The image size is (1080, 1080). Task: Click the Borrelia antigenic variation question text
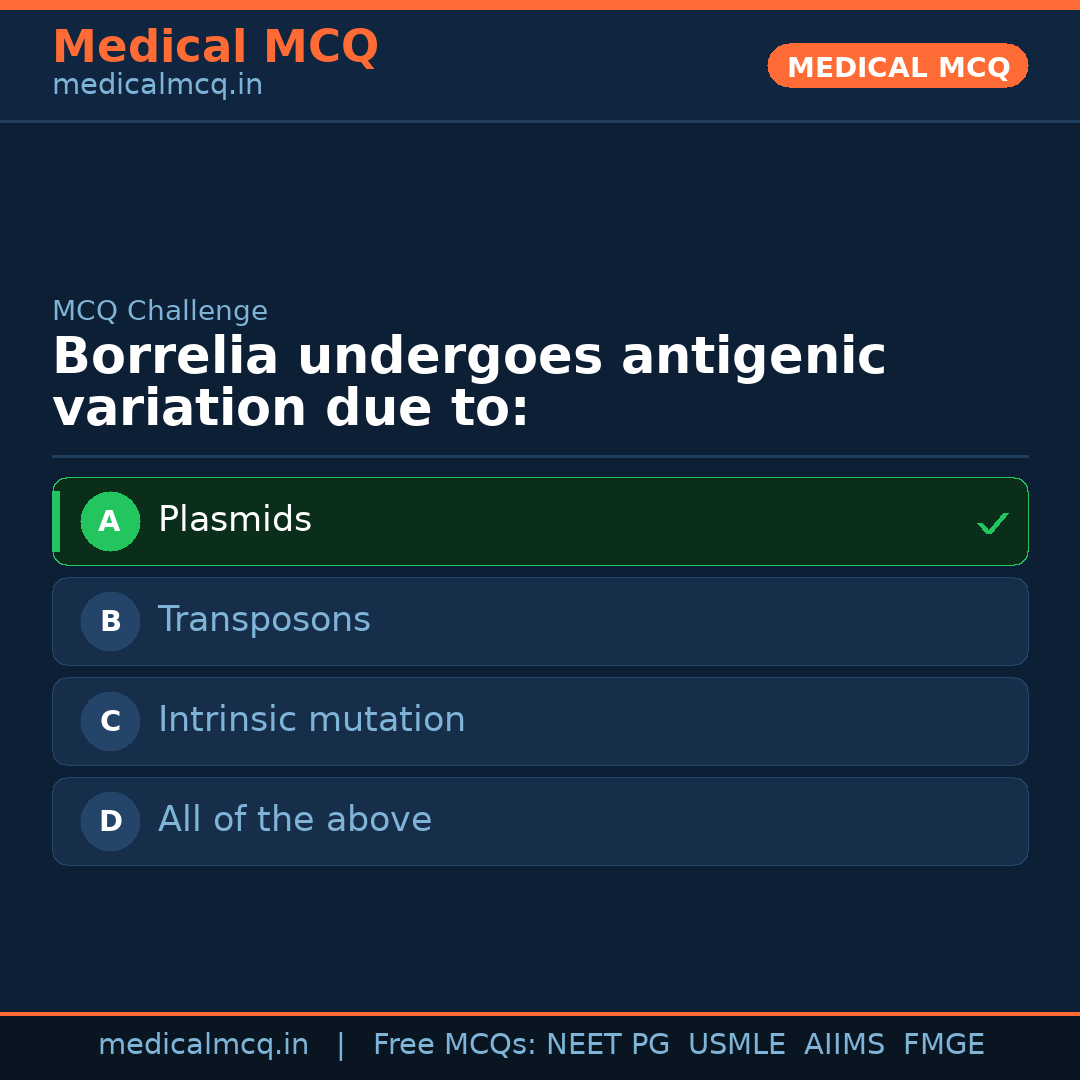[x=468, y=382]
